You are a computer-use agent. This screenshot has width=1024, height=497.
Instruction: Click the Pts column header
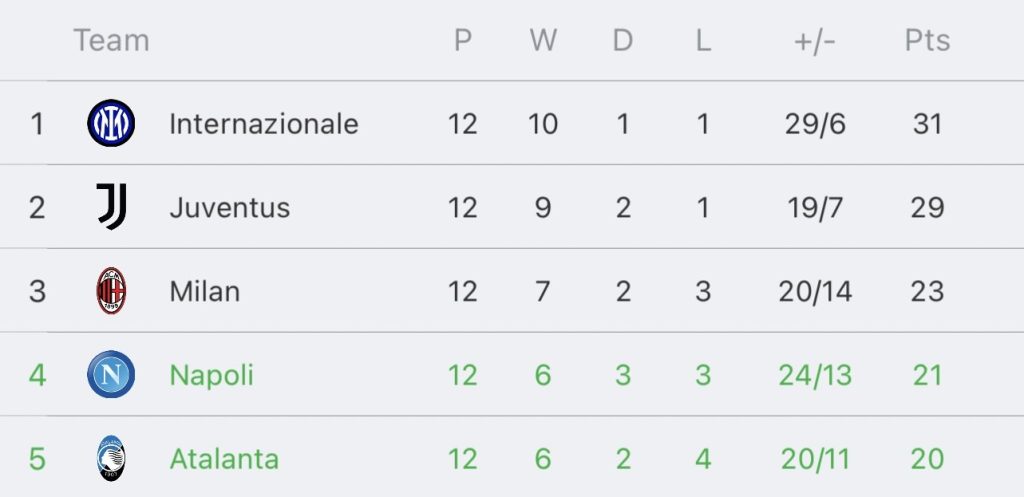(x=927, y=40)
